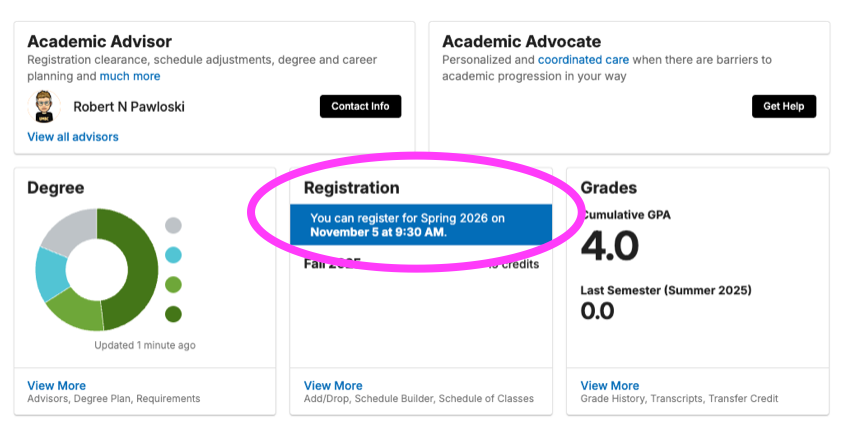The image size is (846, 433).
Task: Click the advisor name Robert N Pawloski
Action: (129, 106)
